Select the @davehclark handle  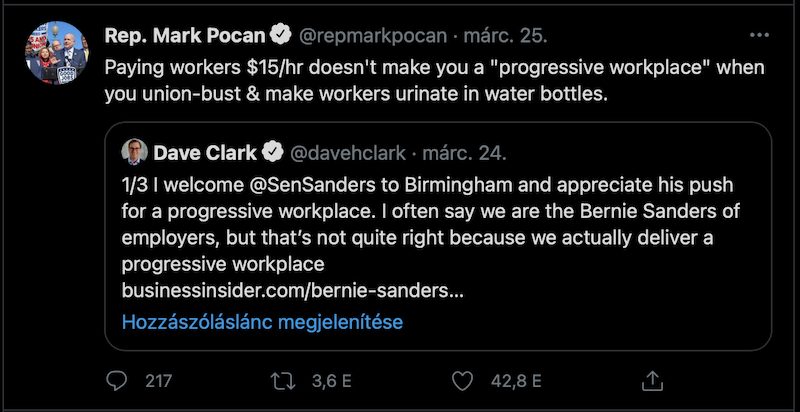[x=347, y=152]
